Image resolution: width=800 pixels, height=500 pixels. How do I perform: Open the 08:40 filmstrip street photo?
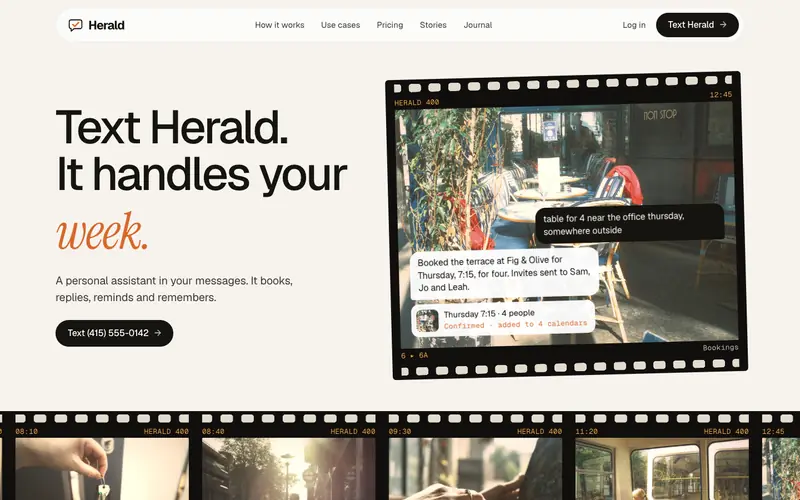pos(289,468)
